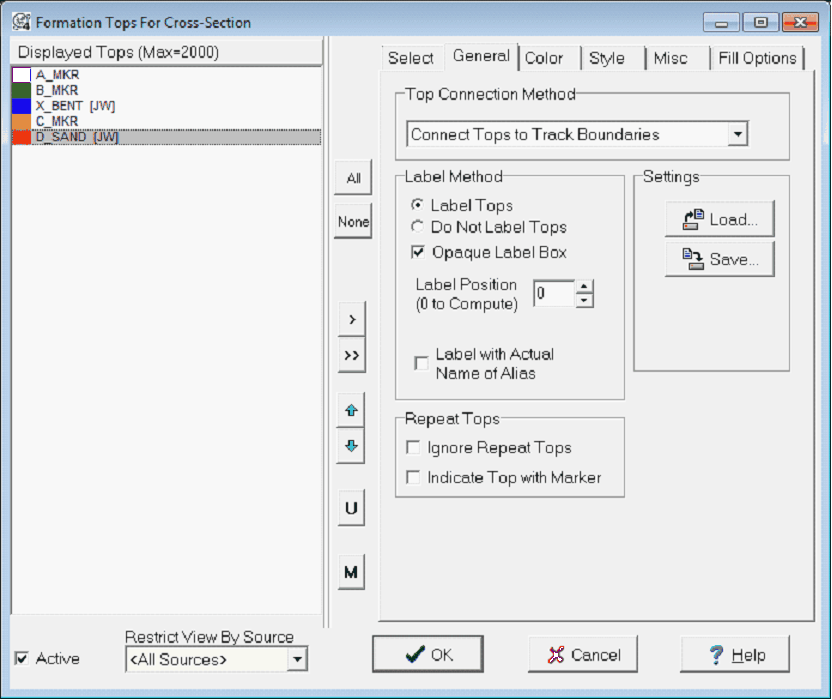Enable the Opaque Label Box option
This screenshot has width=832, height=700.
click(x=420, y=252)
